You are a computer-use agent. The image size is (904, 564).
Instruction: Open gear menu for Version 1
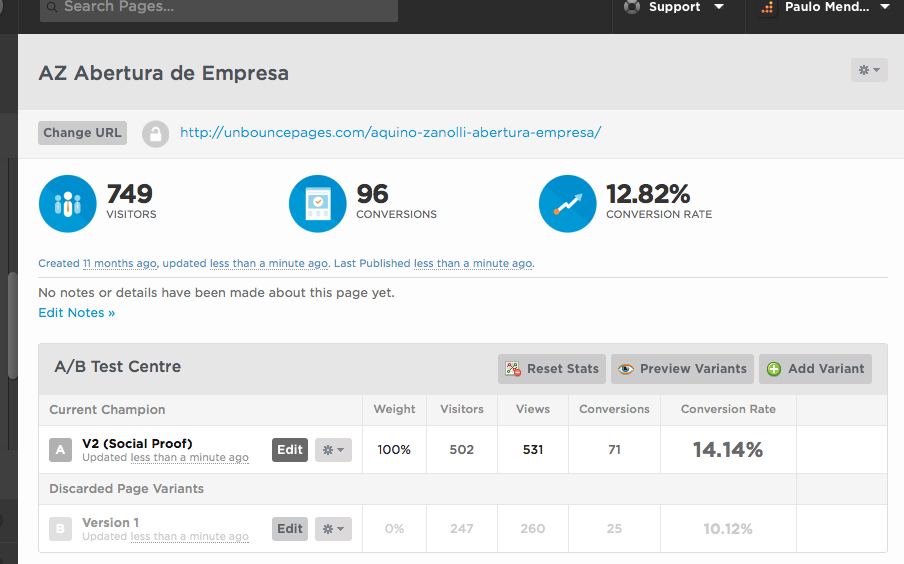click(333, 529)
